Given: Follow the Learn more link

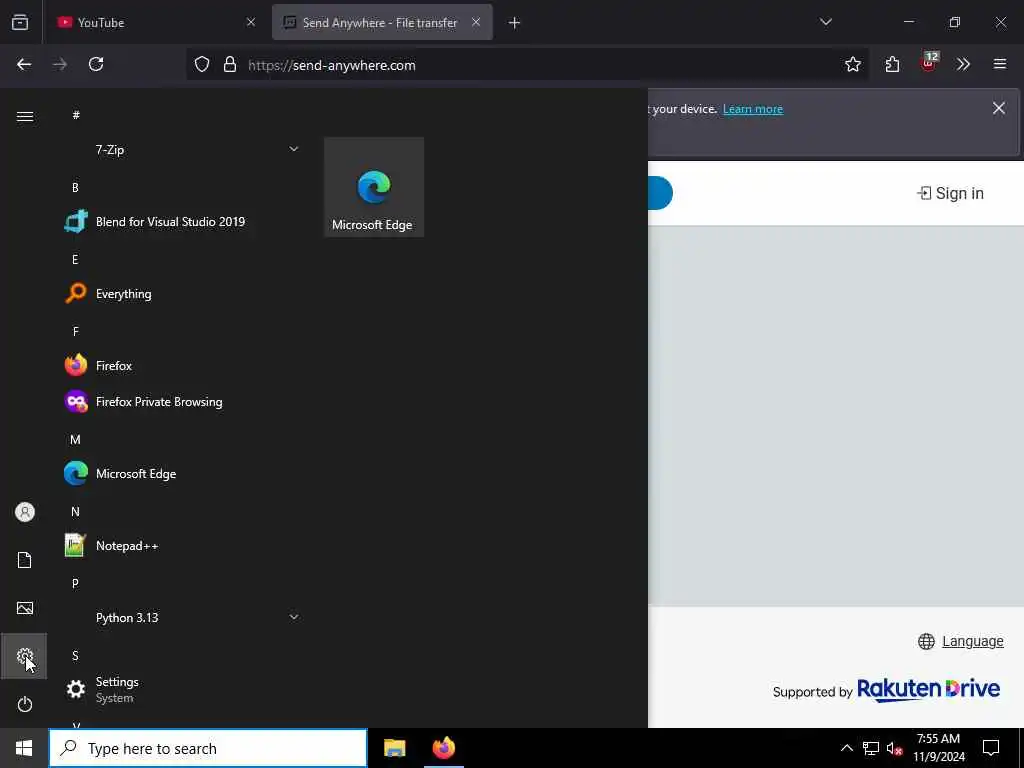Looking at the screenshot, I should pyautogui.click(x=752, y=109).
